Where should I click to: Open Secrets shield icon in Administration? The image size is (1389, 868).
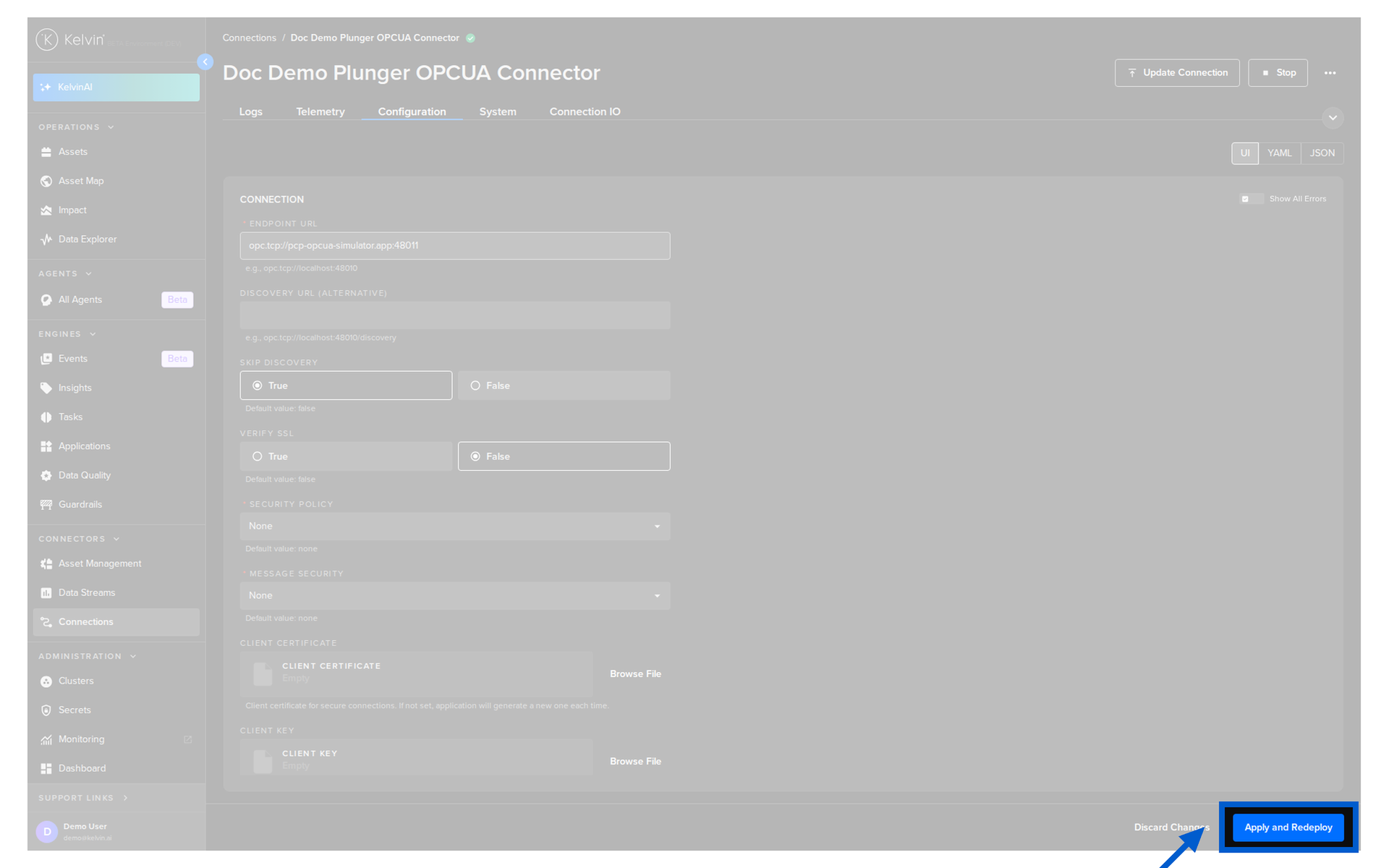(x=46, y=710)
